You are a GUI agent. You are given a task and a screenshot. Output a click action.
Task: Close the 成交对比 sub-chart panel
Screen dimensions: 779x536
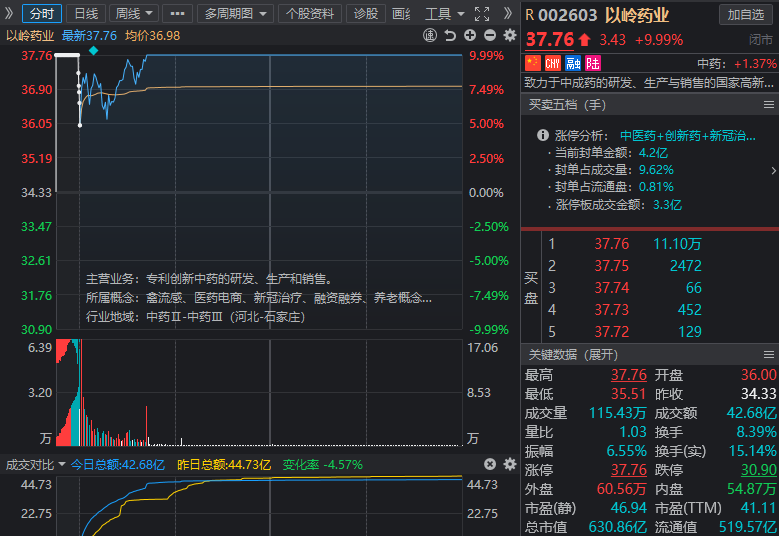[490, 464]
